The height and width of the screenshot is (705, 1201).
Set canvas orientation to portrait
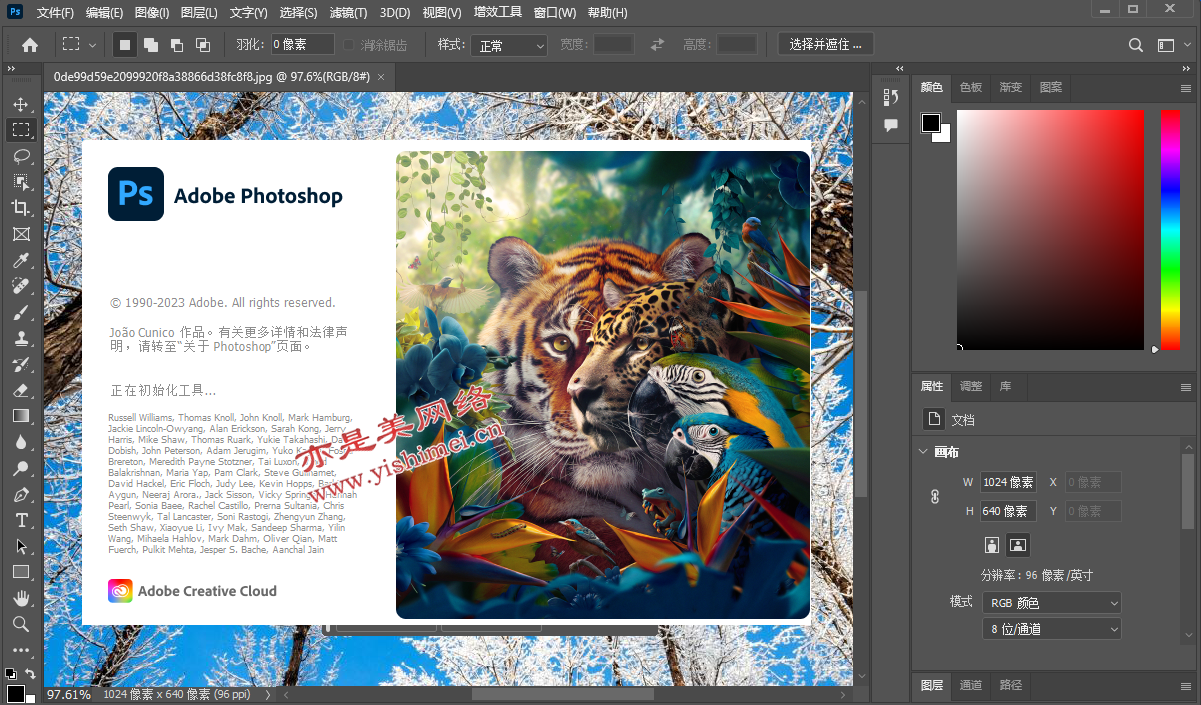[992, 545]
